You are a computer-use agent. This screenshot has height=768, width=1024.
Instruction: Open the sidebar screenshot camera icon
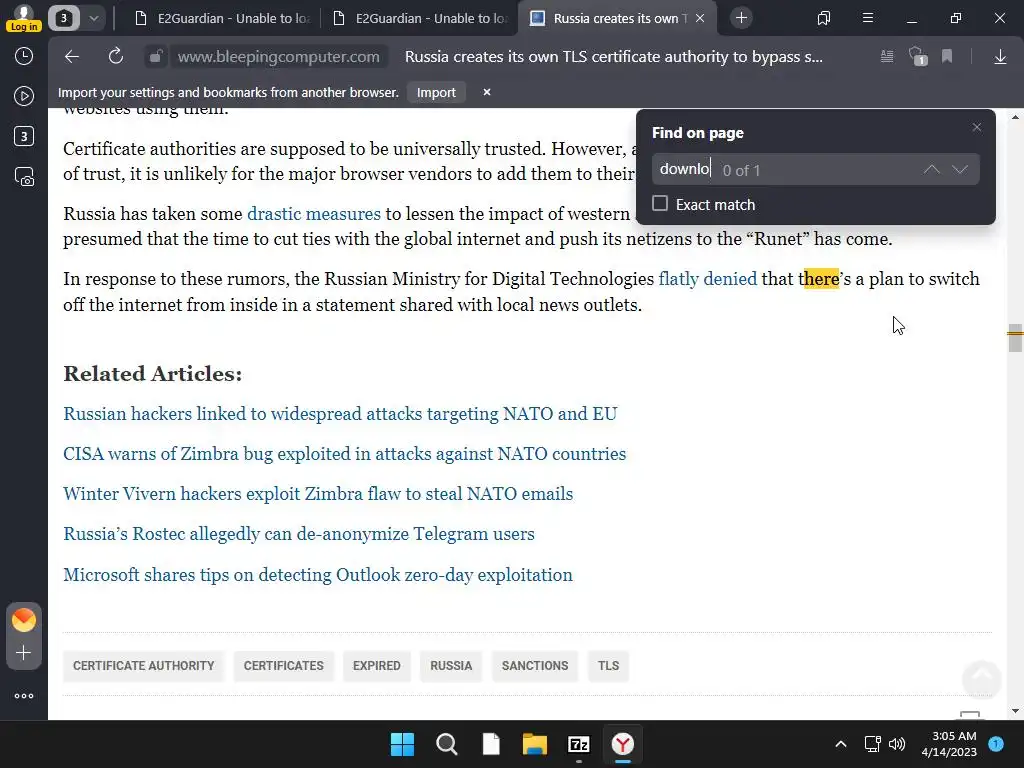[x=24, y=177]
